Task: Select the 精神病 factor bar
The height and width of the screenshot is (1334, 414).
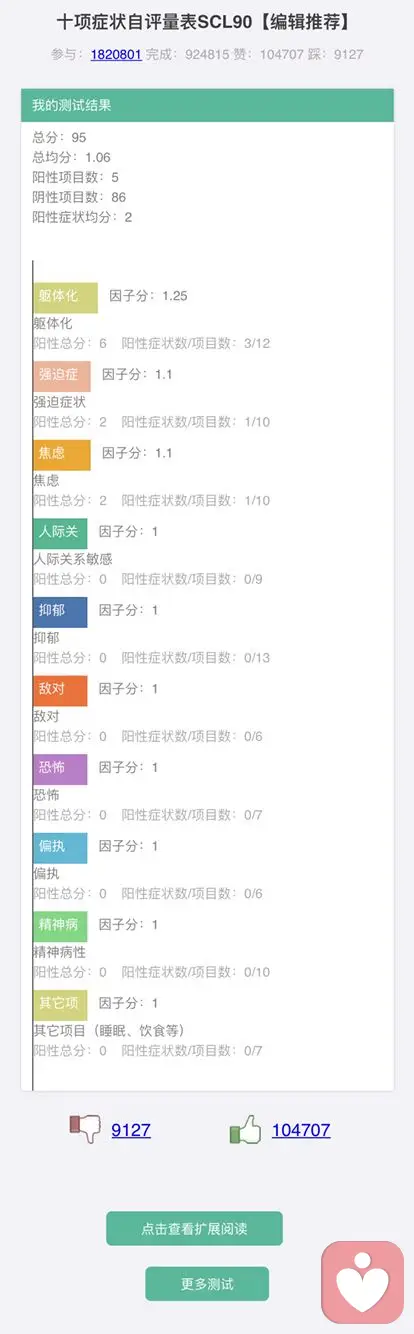Action: (x=60, y=926)
